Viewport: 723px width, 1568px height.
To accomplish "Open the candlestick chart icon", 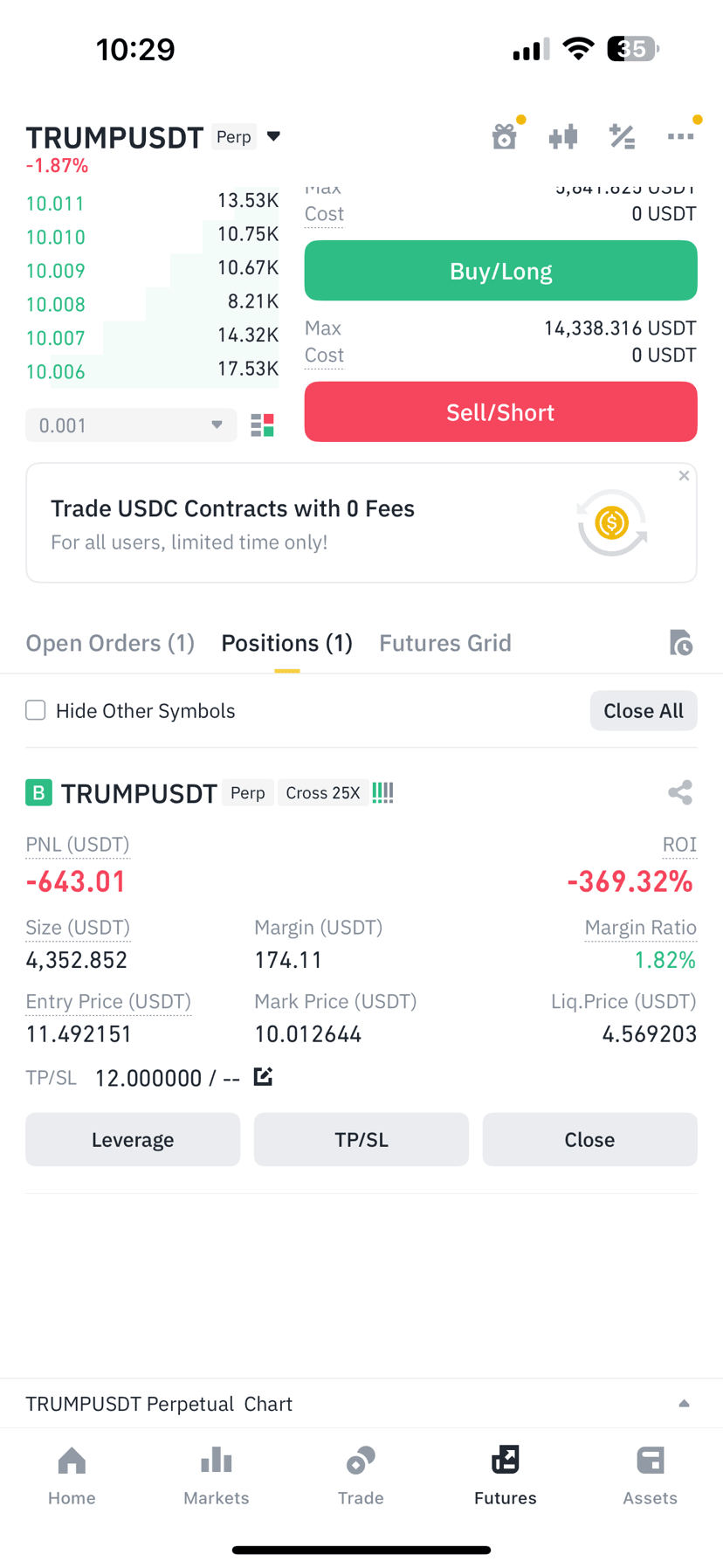I will (x=563, y=136).
